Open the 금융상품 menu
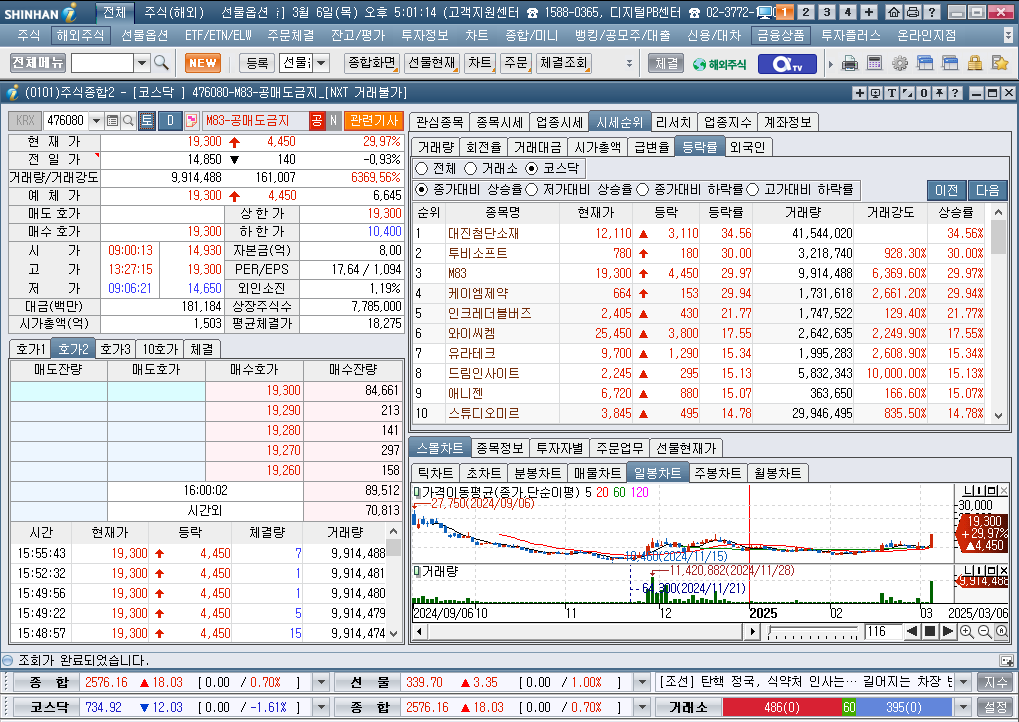This screenshot has height=722, width=1019. tap(781, 35)
